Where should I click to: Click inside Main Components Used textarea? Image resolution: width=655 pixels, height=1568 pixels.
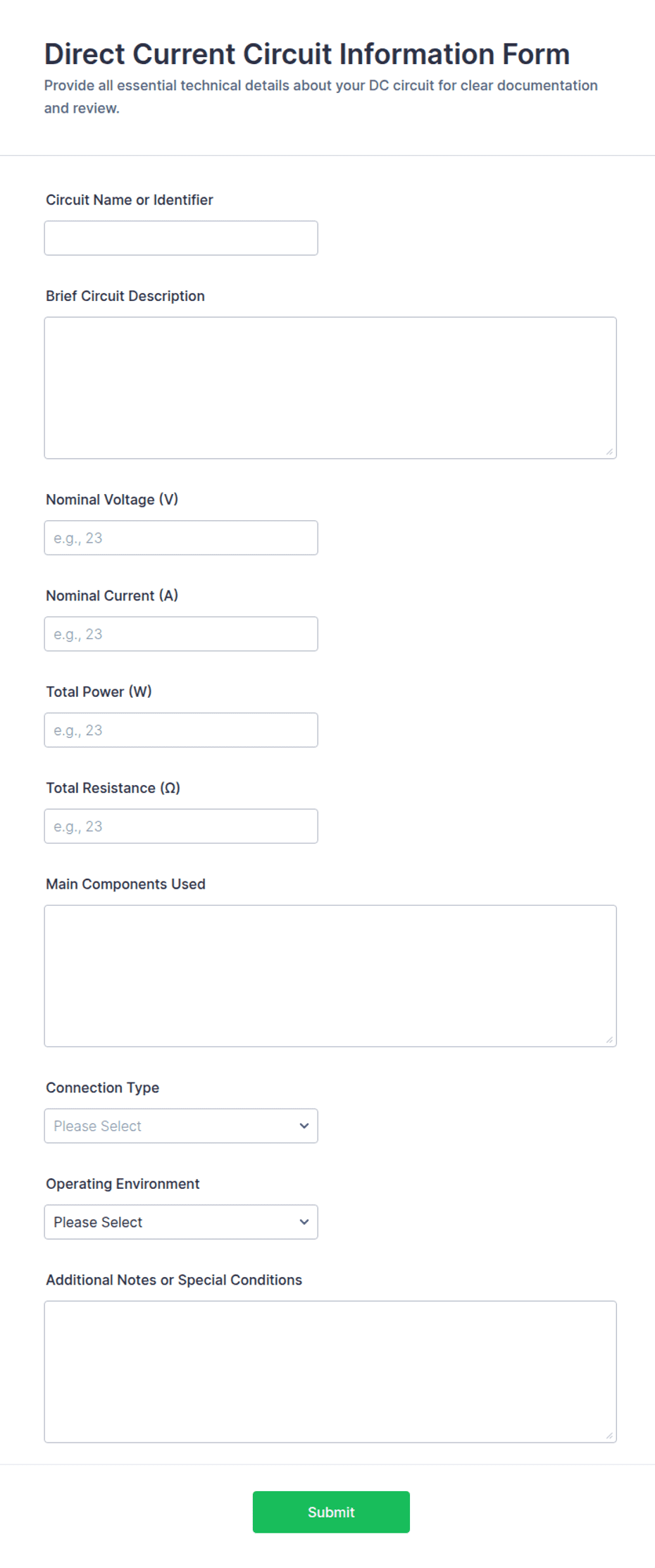coord(330,976)
